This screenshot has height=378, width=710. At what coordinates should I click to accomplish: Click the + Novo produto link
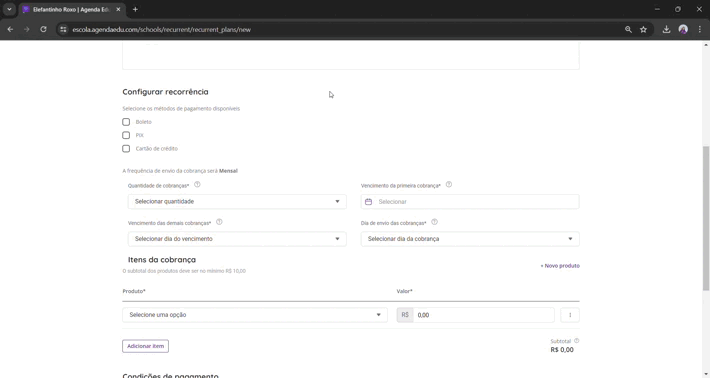560,266
